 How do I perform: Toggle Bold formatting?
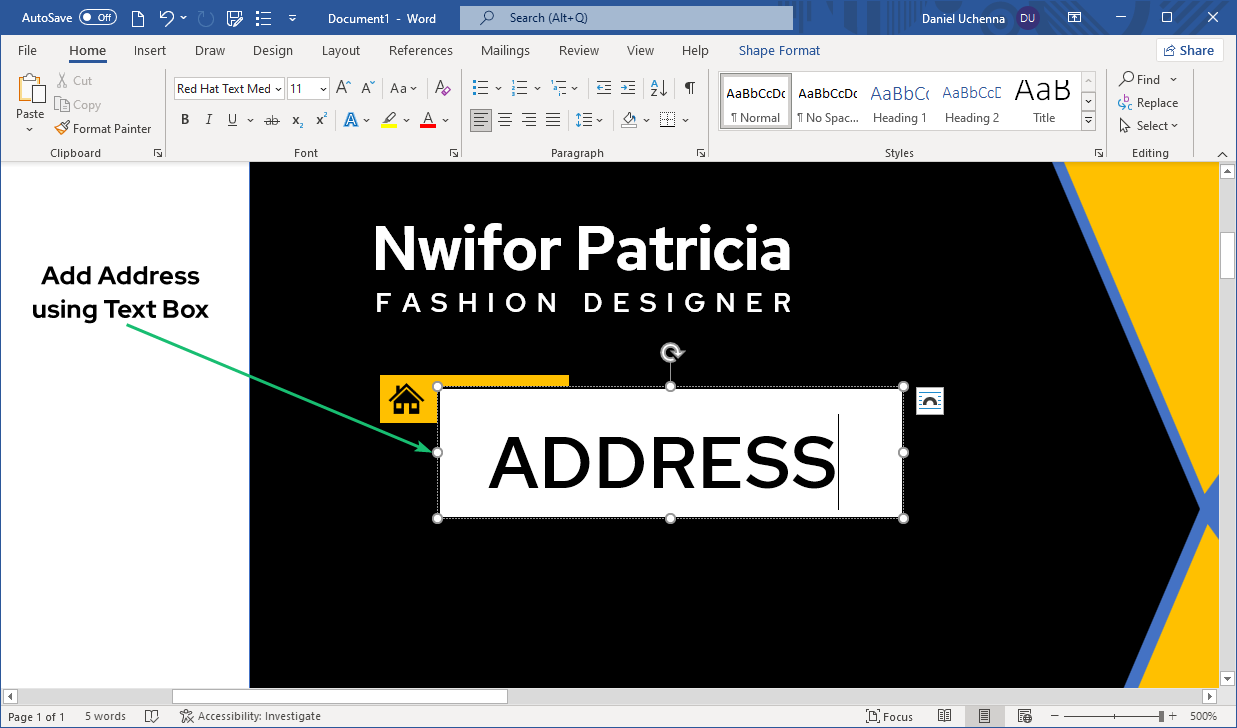(x=185, y=120)
